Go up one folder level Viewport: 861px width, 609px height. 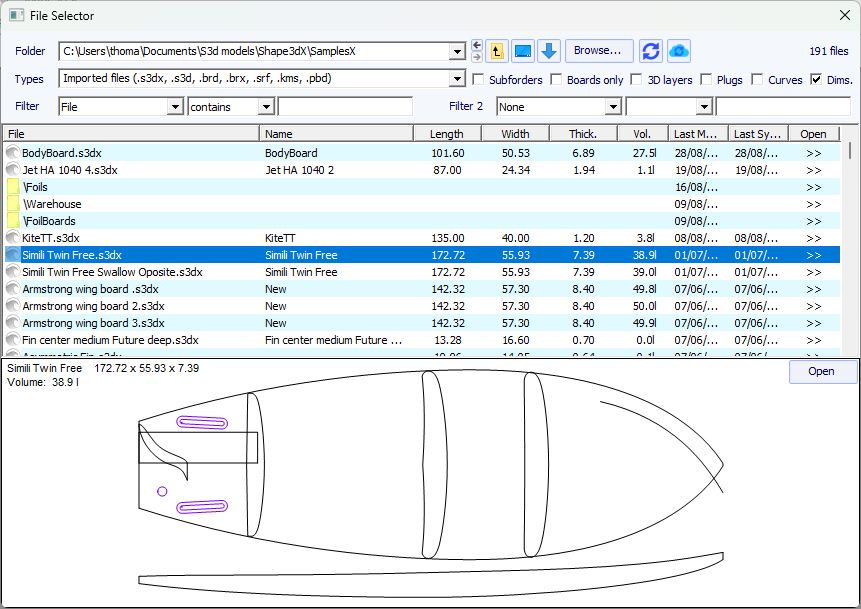(497, 51)
